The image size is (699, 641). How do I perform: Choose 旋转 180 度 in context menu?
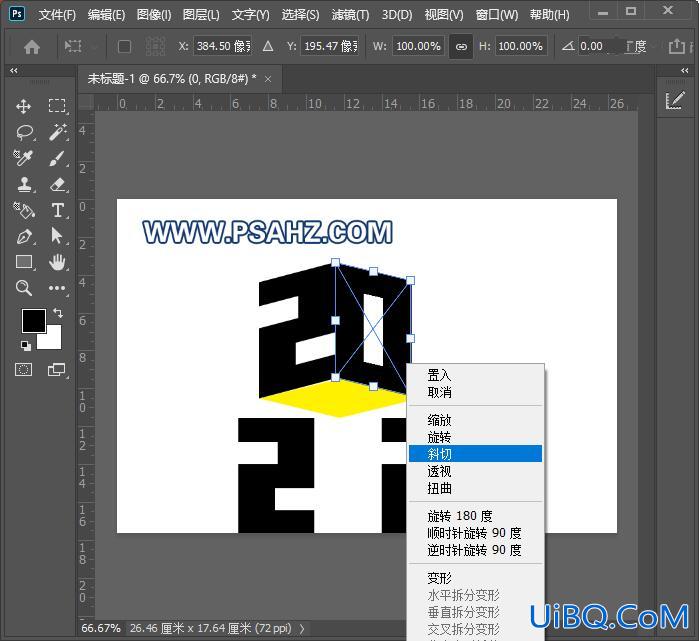(x=475, y=516)
